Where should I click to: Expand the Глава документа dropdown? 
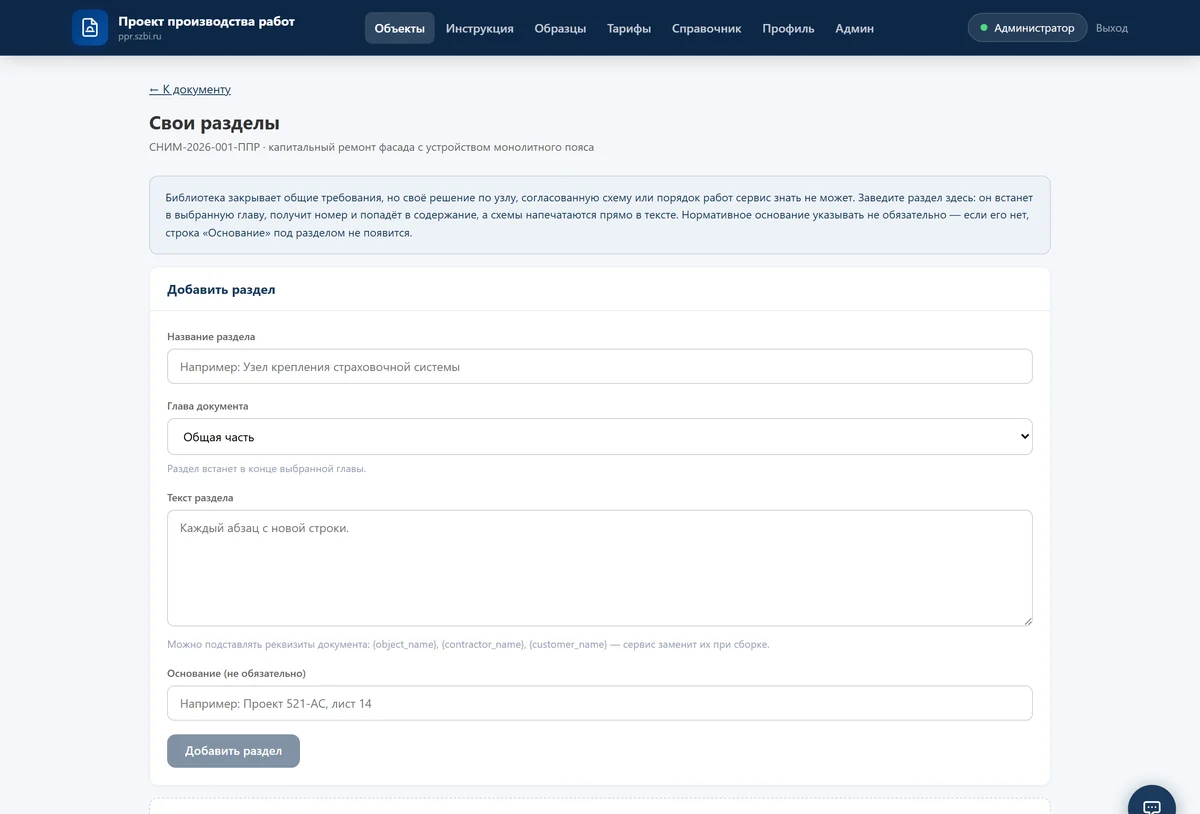pos(600,437)
